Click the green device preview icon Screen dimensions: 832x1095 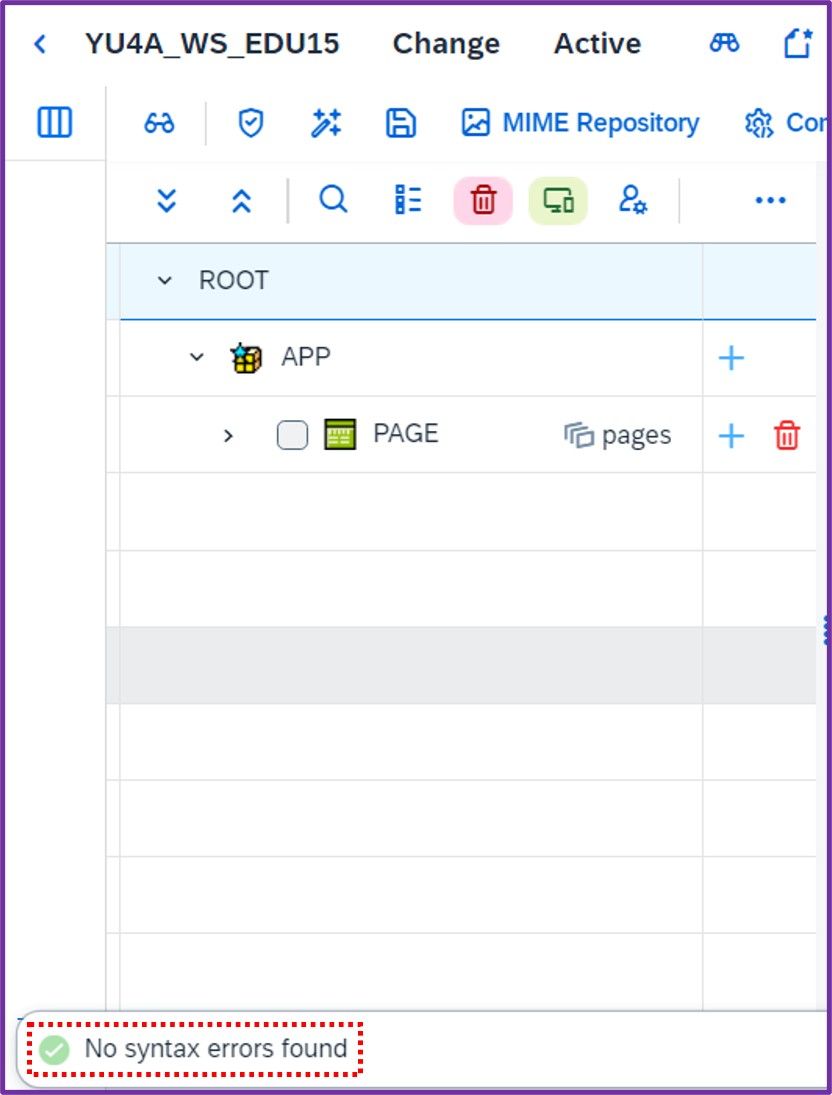[558, 200]
